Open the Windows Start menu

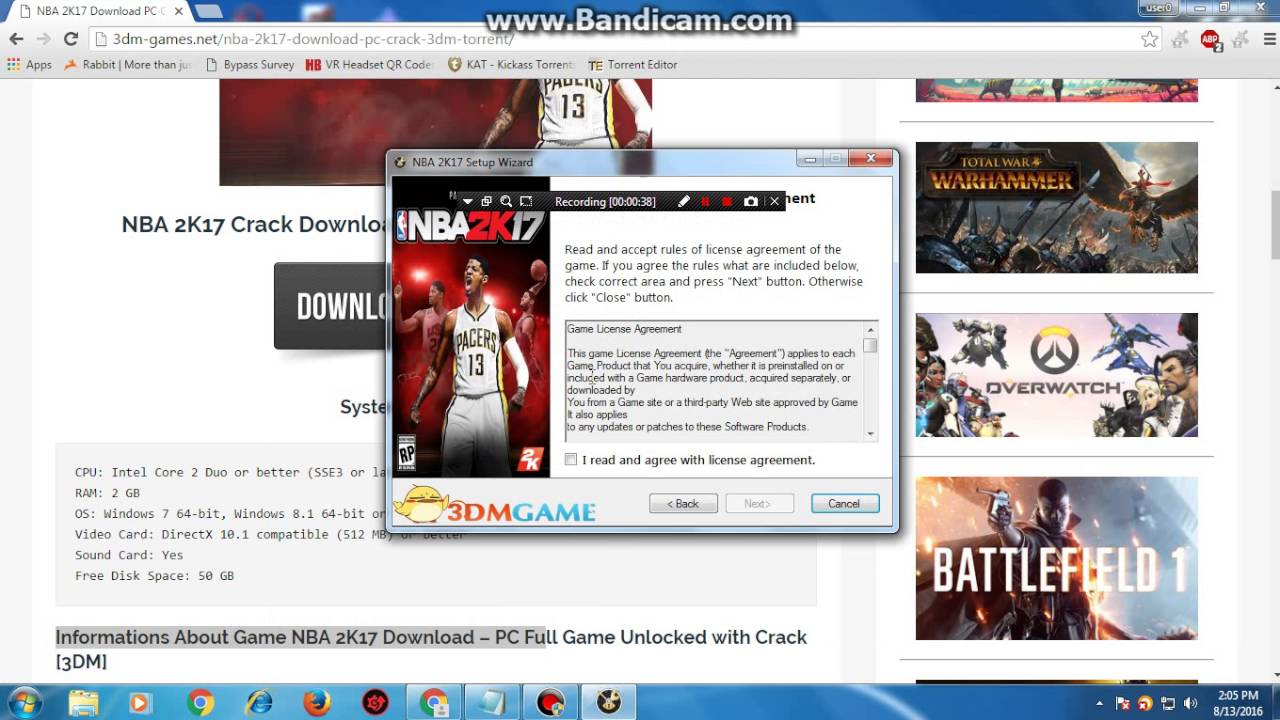24,703
